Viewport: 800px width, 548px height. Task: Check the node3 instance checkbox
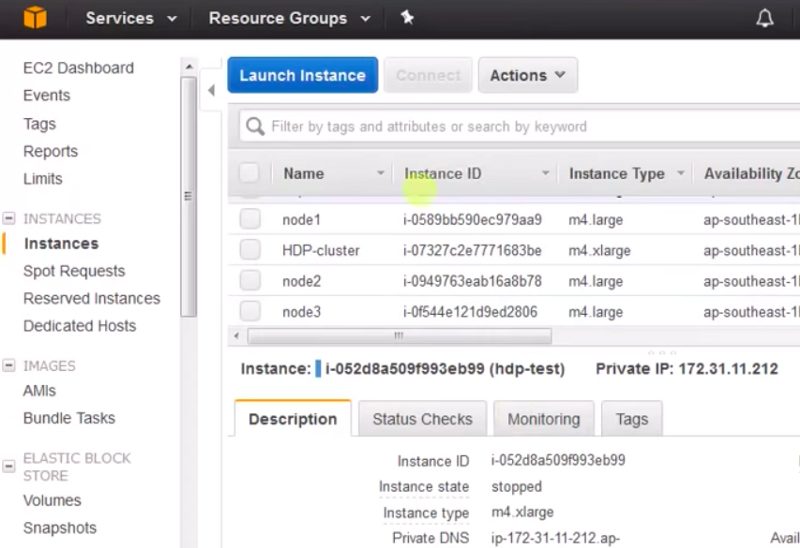250,311
